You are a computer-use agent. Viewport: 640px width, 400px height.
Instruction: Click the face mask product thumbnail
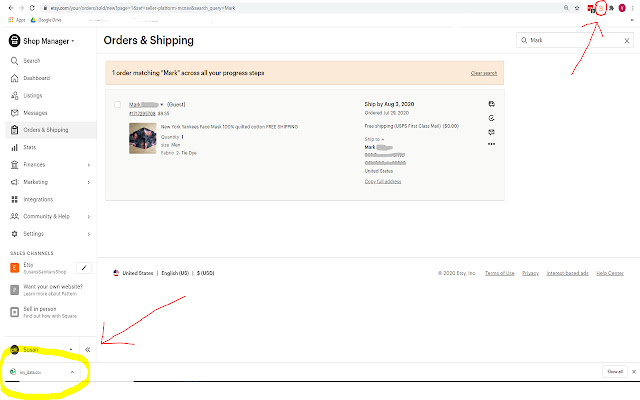tap(142, 138)
